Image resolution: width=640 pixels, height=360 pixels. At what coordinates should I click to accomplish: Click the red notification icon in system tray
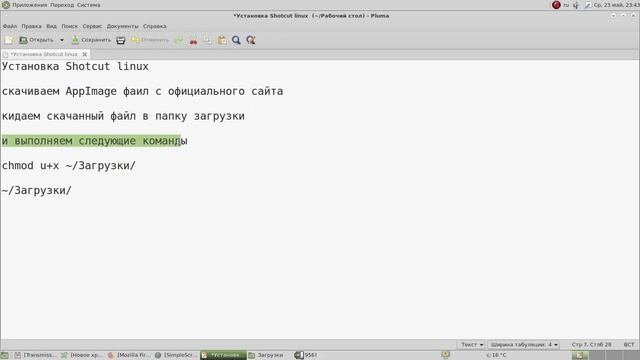(556, 5)
